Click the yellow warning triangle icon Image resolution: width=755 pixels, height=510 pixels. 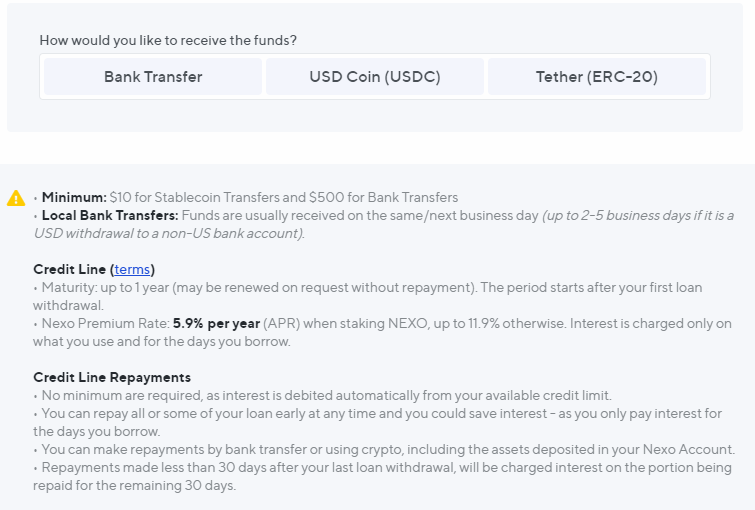[x=16, y=198]
